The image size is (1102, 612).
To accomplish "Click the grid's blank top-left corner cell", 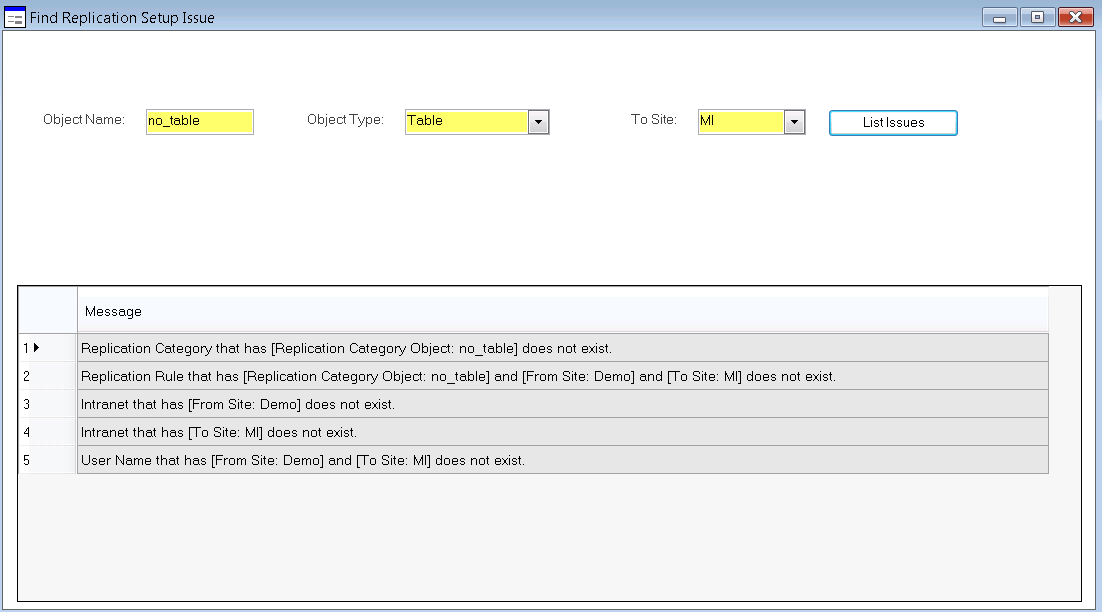I will point(47,312).
